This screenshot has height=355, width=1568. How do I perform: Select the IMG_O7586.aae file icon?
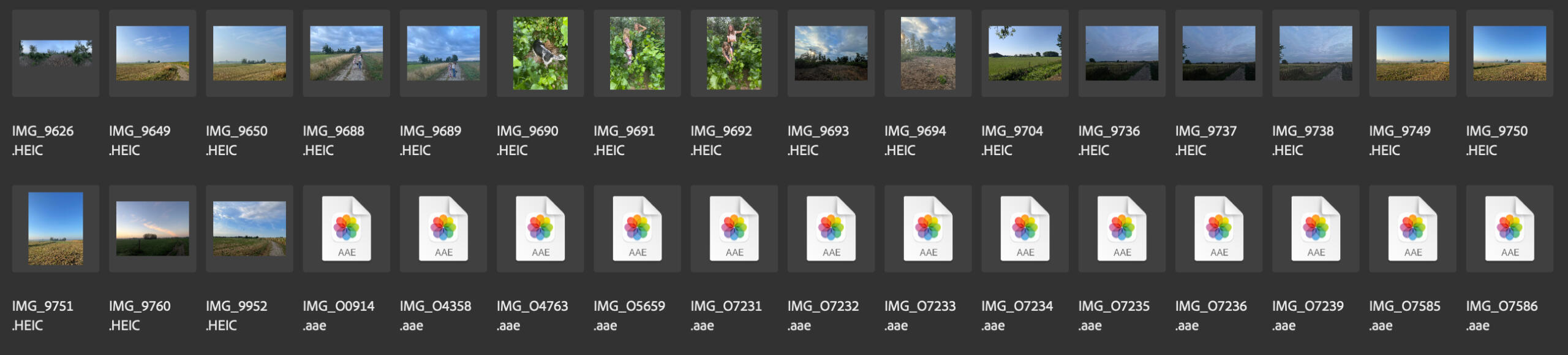1510,229
